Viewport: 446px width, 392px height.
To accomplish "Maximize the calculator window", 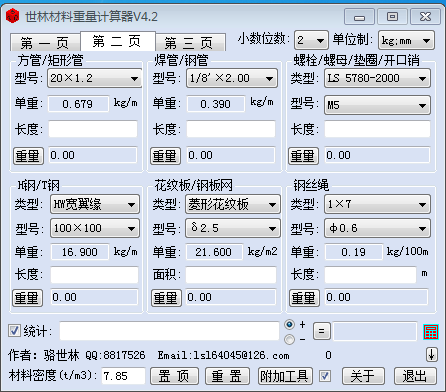I will tap(392, 17).
